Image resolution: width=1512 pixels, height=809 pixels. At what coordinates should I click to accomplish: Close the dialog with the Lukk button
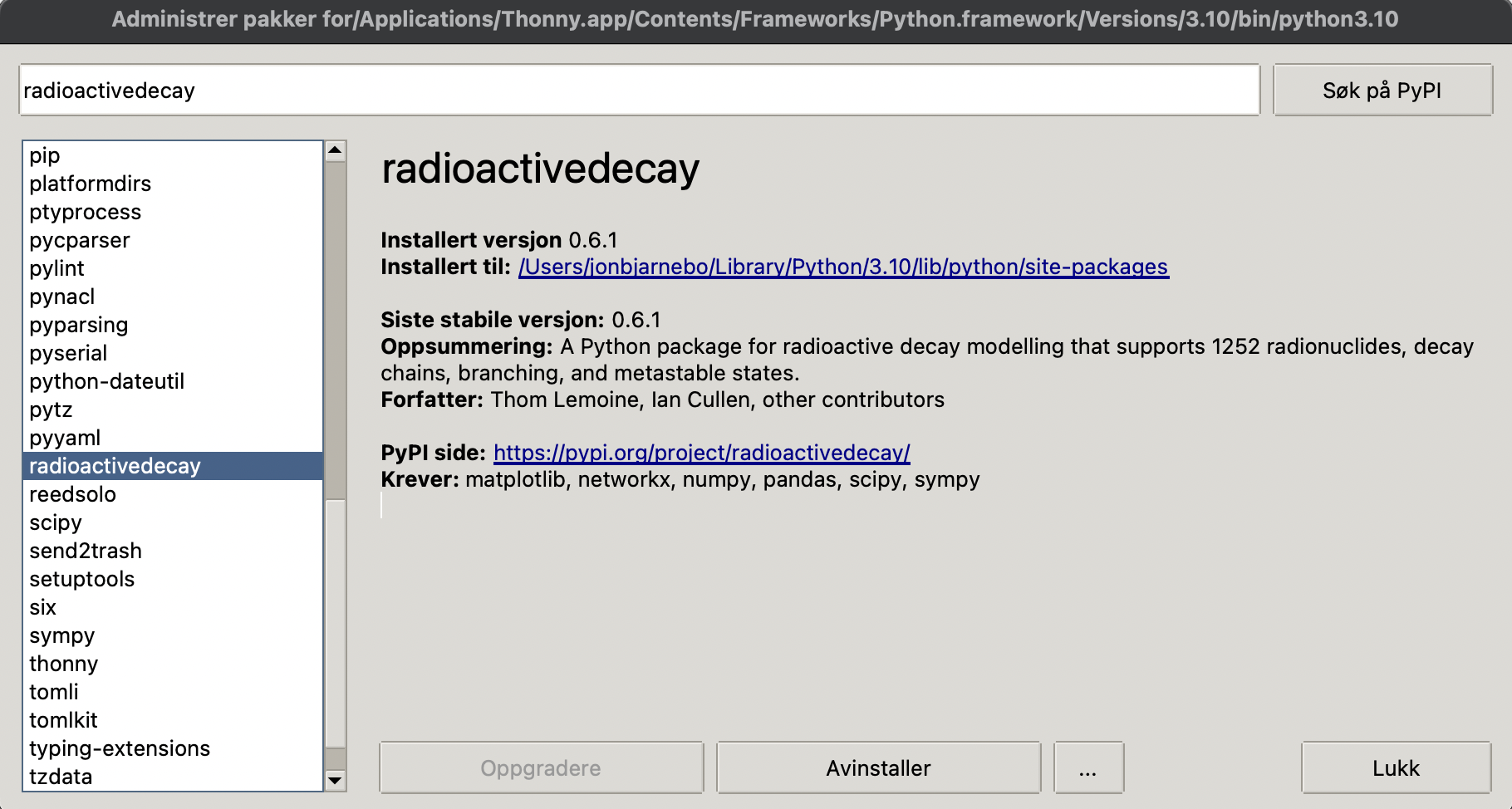(1396, 768)
